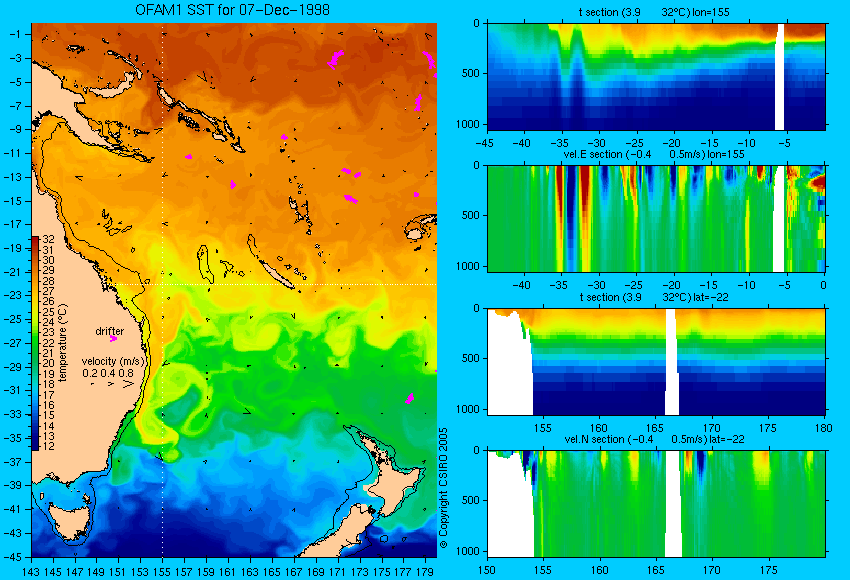This screenshot has width=850, height=580.
Task: Click the dark red 32°C color in legend
Action: (x=35, y=239)
